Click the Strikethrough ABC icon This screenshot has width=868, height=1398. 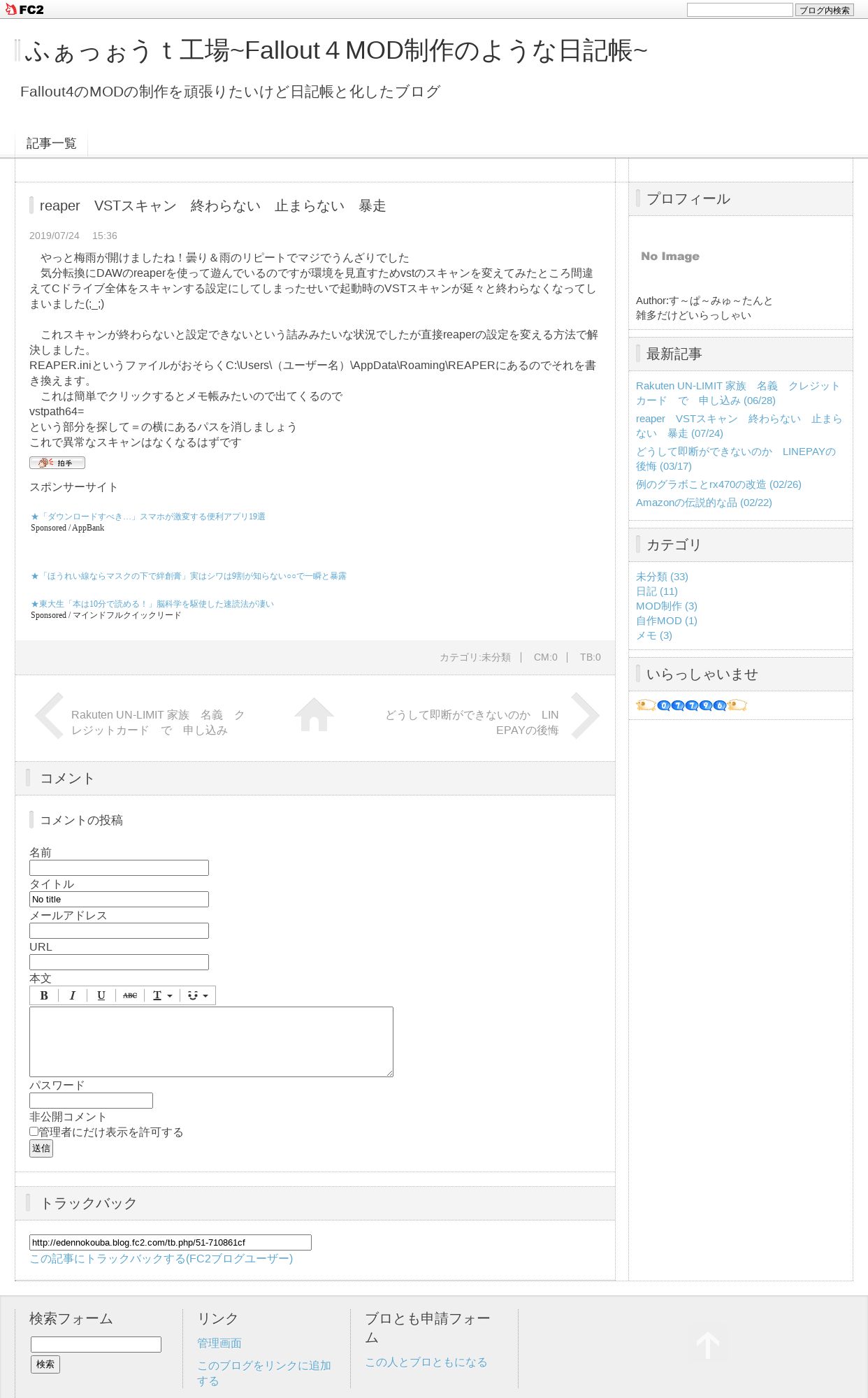[130, 995]
